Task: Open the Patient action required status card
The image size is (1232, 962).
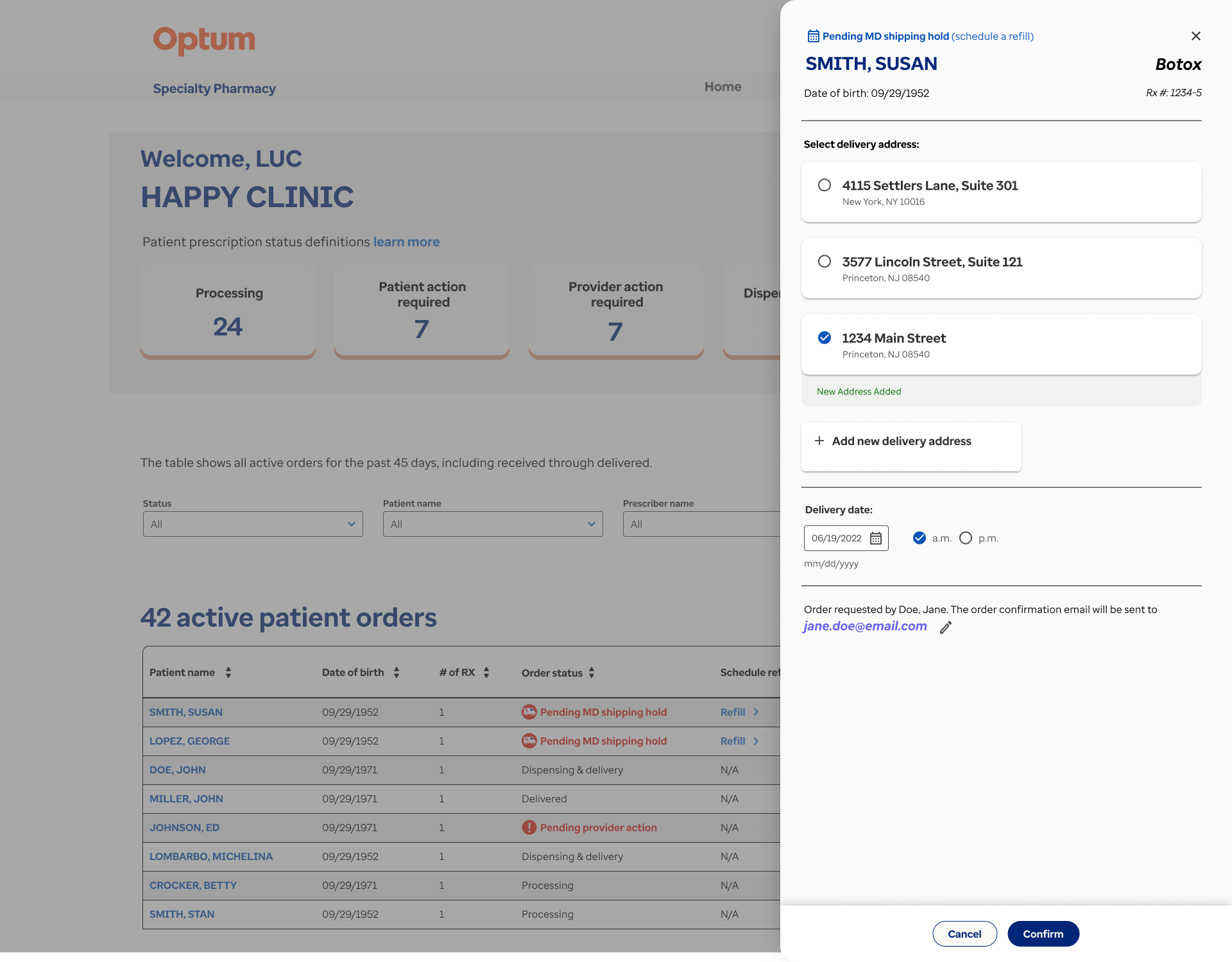Action: (x=422, y=310)
